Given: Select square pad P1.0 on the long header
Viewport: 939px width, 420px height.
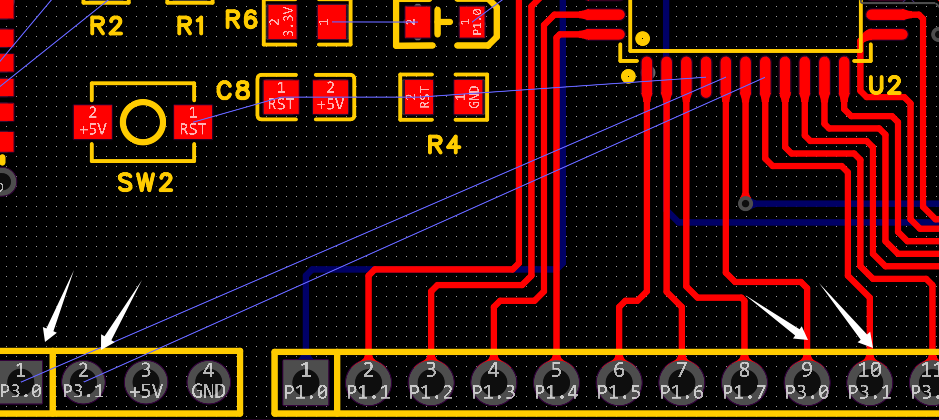Looking at the screenshot, I should (306, 382).
